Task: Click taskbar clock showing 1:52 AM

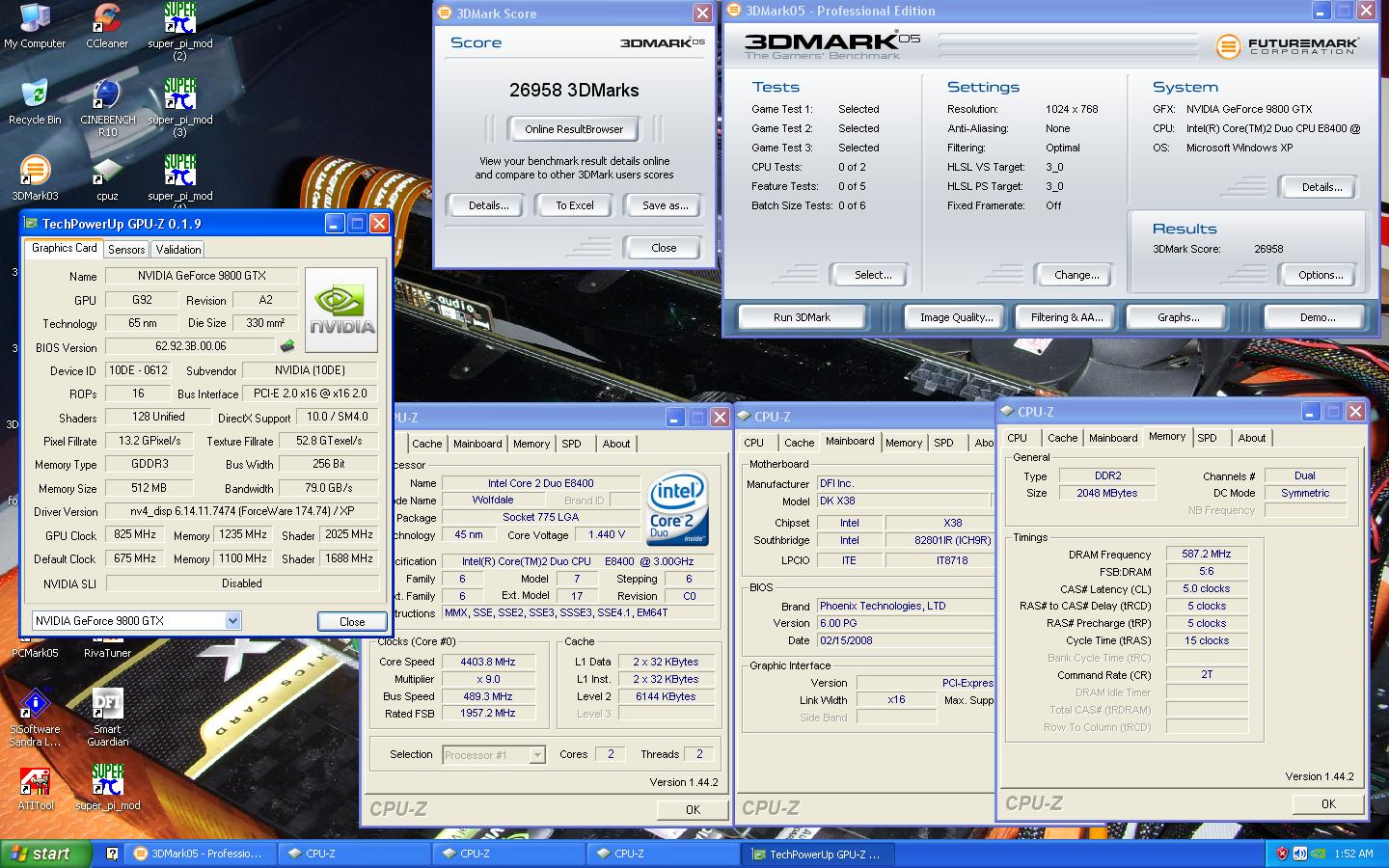Action: pos(1353,854)
